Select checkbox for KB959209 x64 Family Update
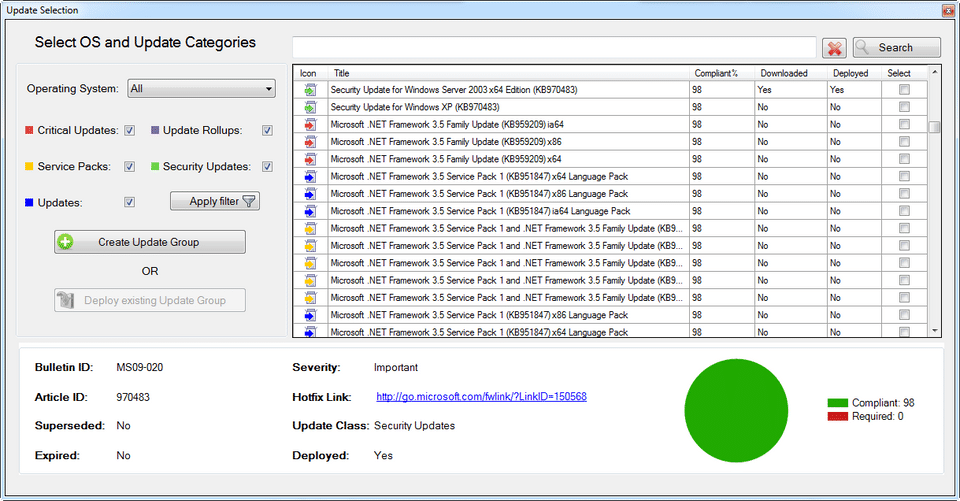The width and height of the screenshot is (960, 501). pyautogui.click(x=904, y=159)
